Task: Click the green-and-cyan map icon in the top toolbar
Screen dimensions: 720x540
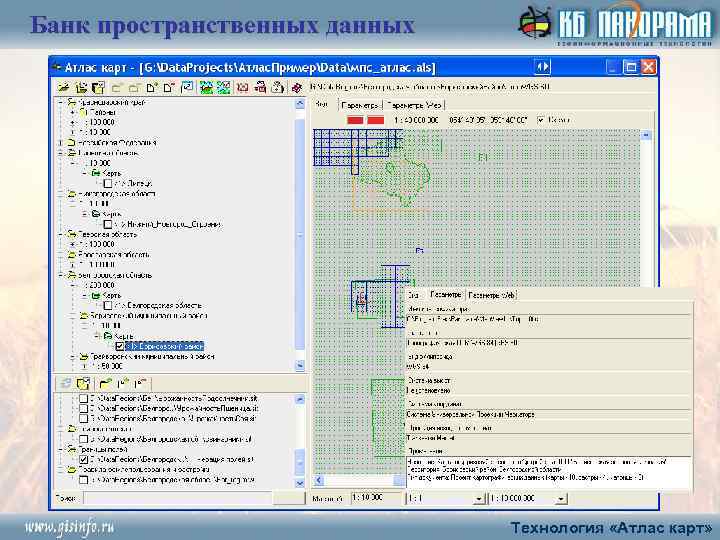Action: (224, 87)
